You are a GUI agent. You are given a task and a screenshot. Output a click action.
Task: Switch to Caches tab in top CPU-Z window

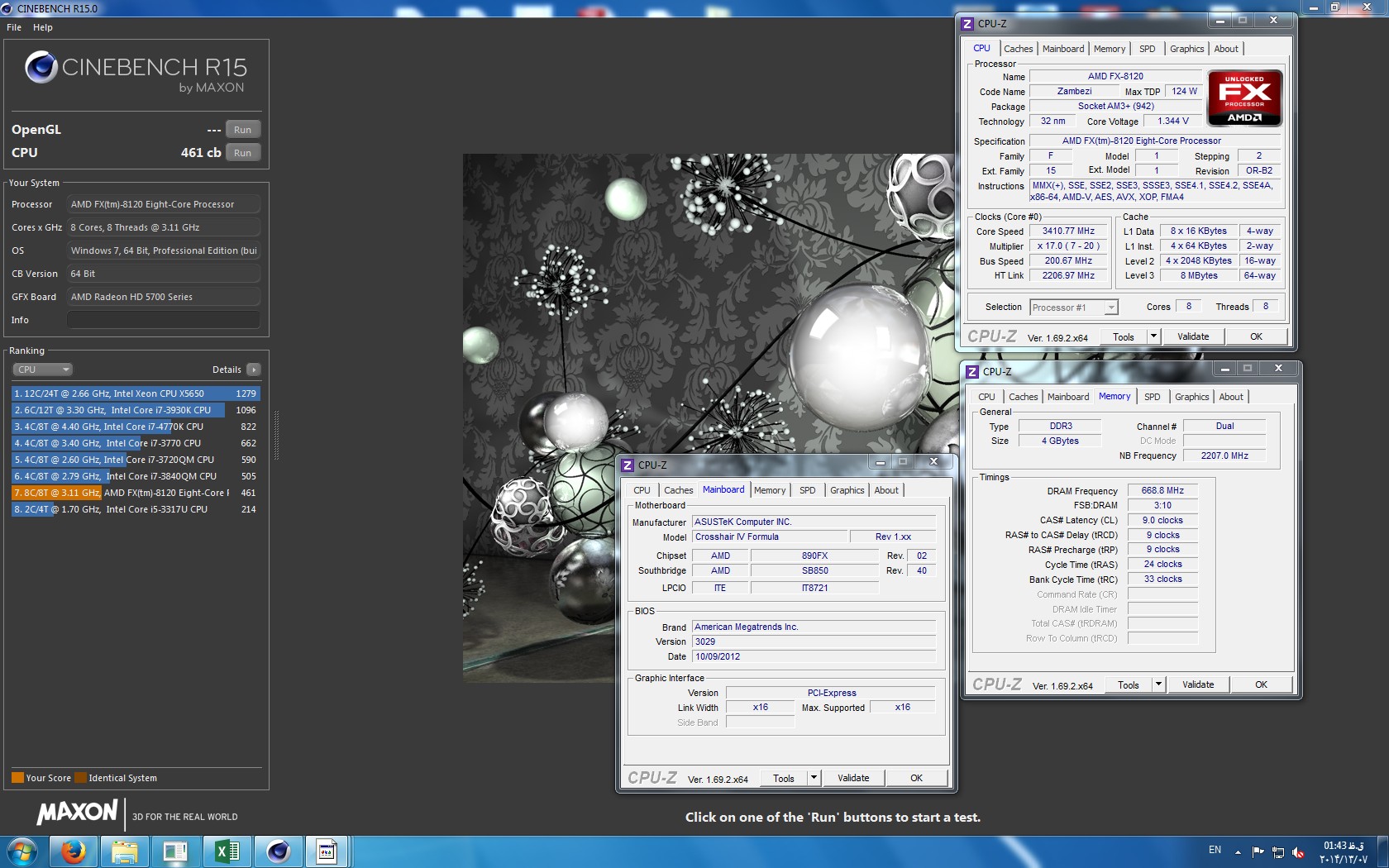click(x=1019, y=49)
